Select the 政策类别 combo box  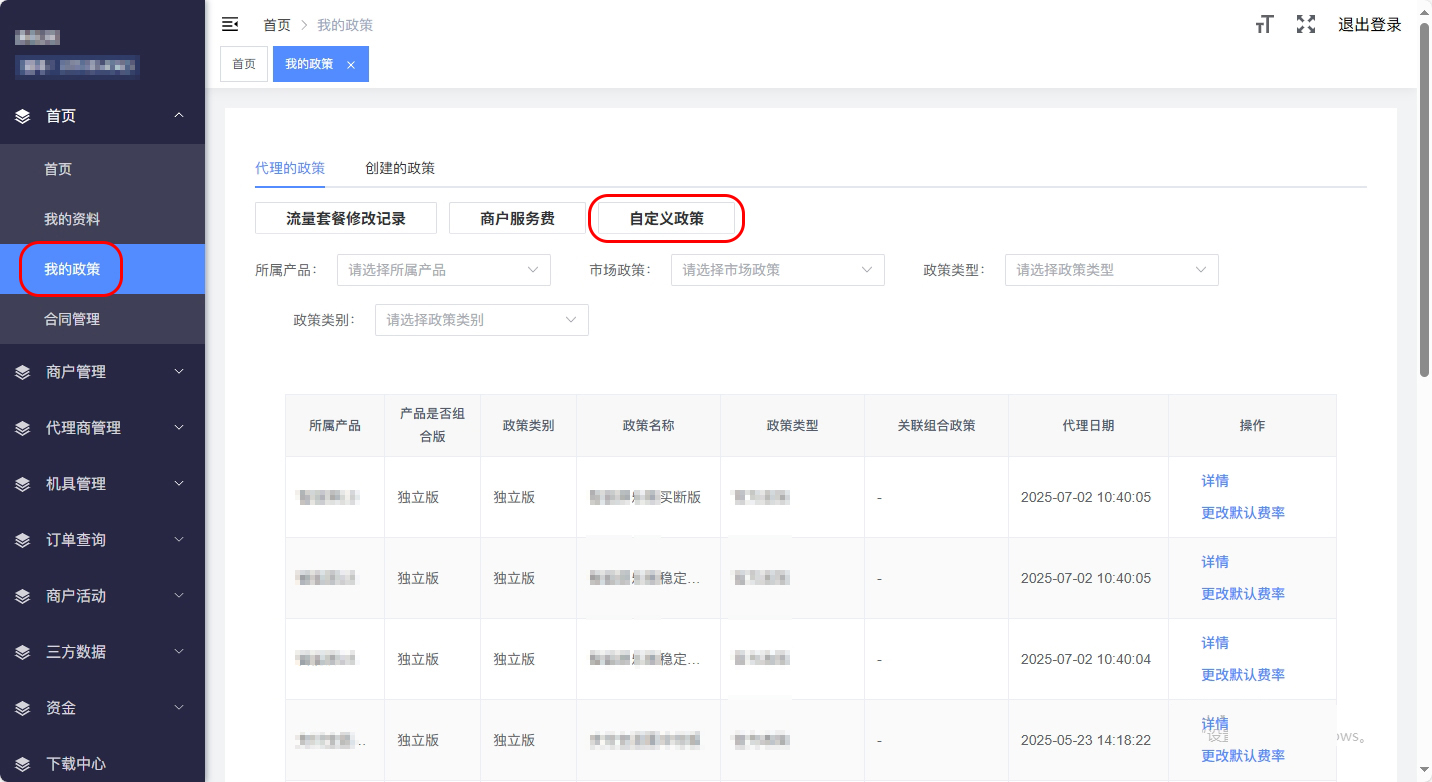click(x=481, y=320)
